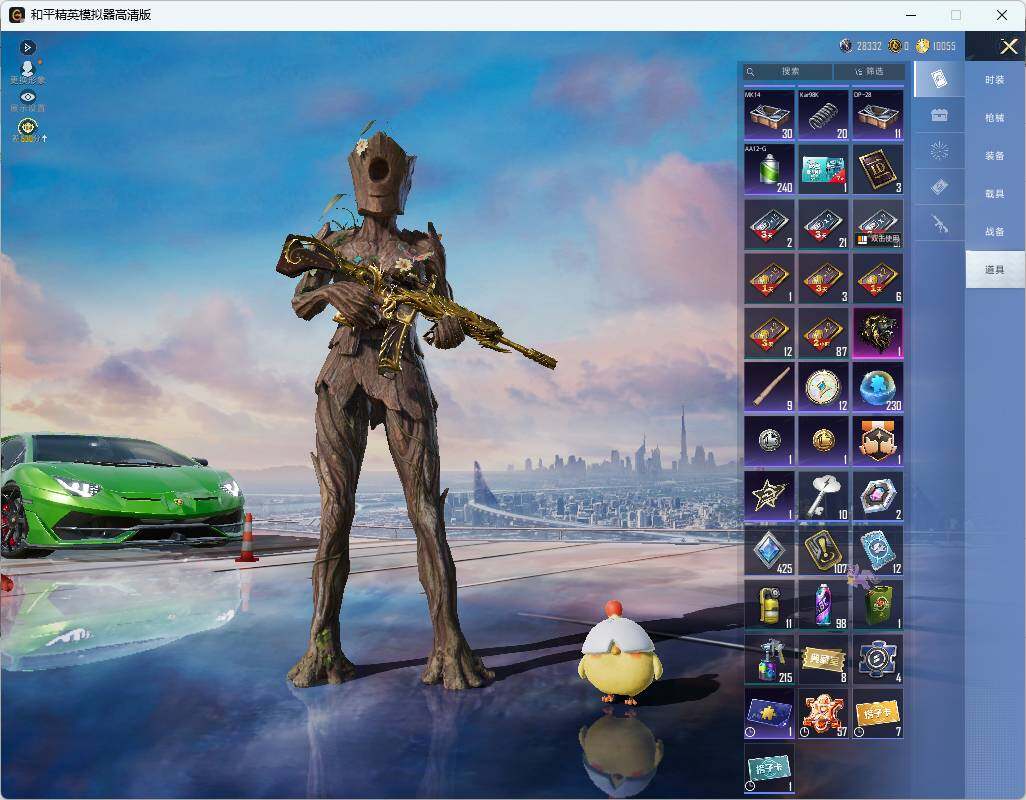Select the orange star badge with 57
1026x800 pixels.
pyautogui.click(x=824, y=714)
